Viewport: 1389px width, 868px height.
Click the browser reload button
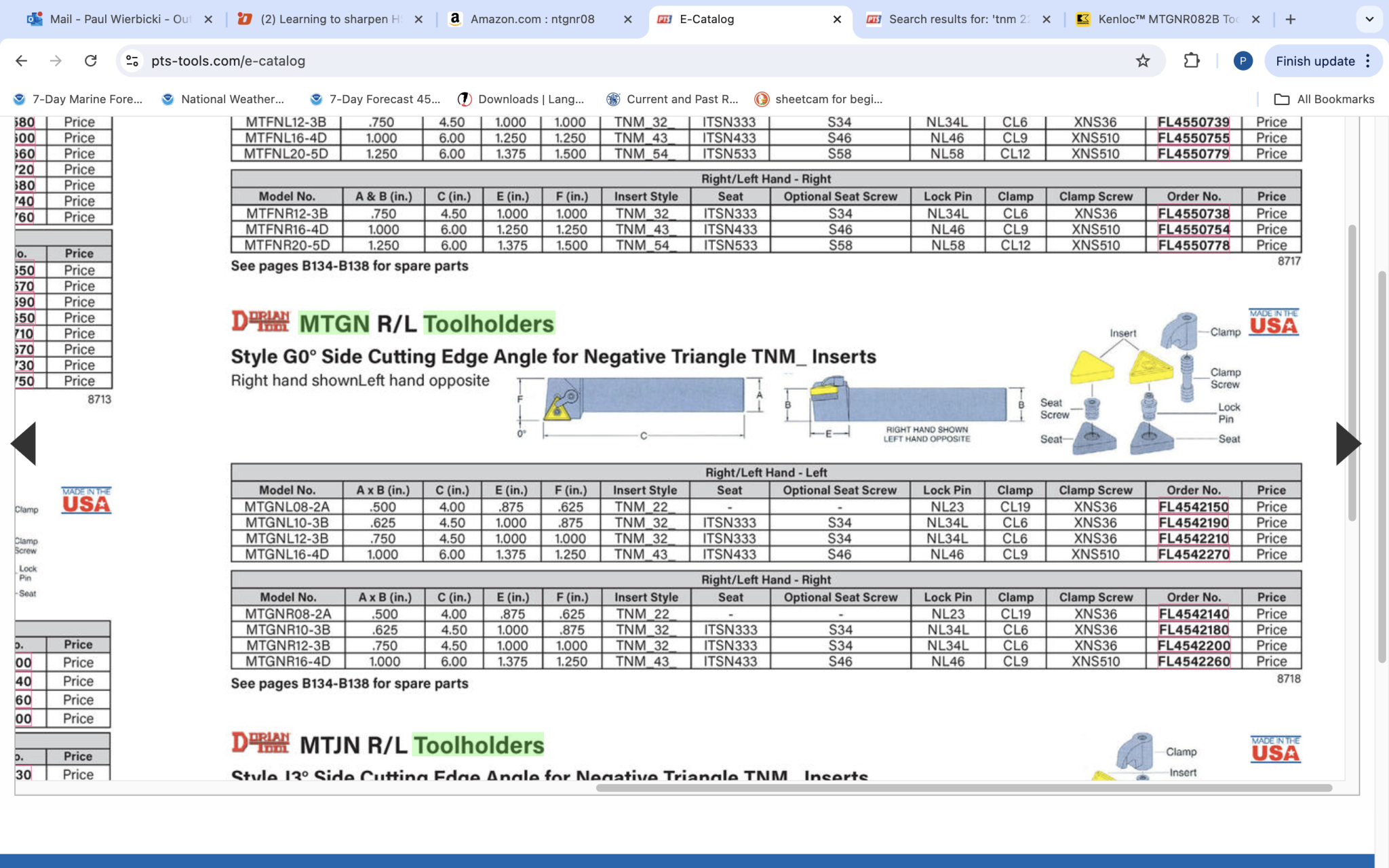tap(90, 61)
